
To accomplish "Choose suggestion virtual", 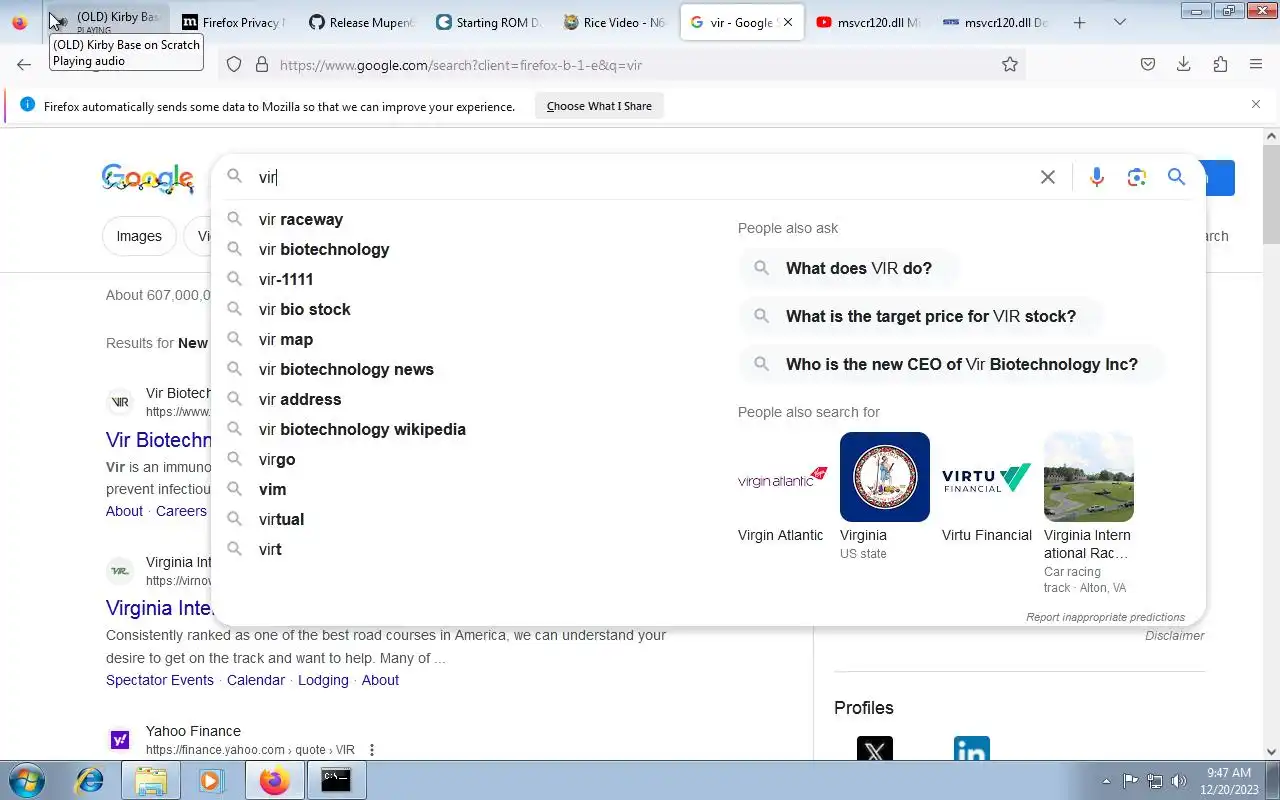I will tap(281, 519).
